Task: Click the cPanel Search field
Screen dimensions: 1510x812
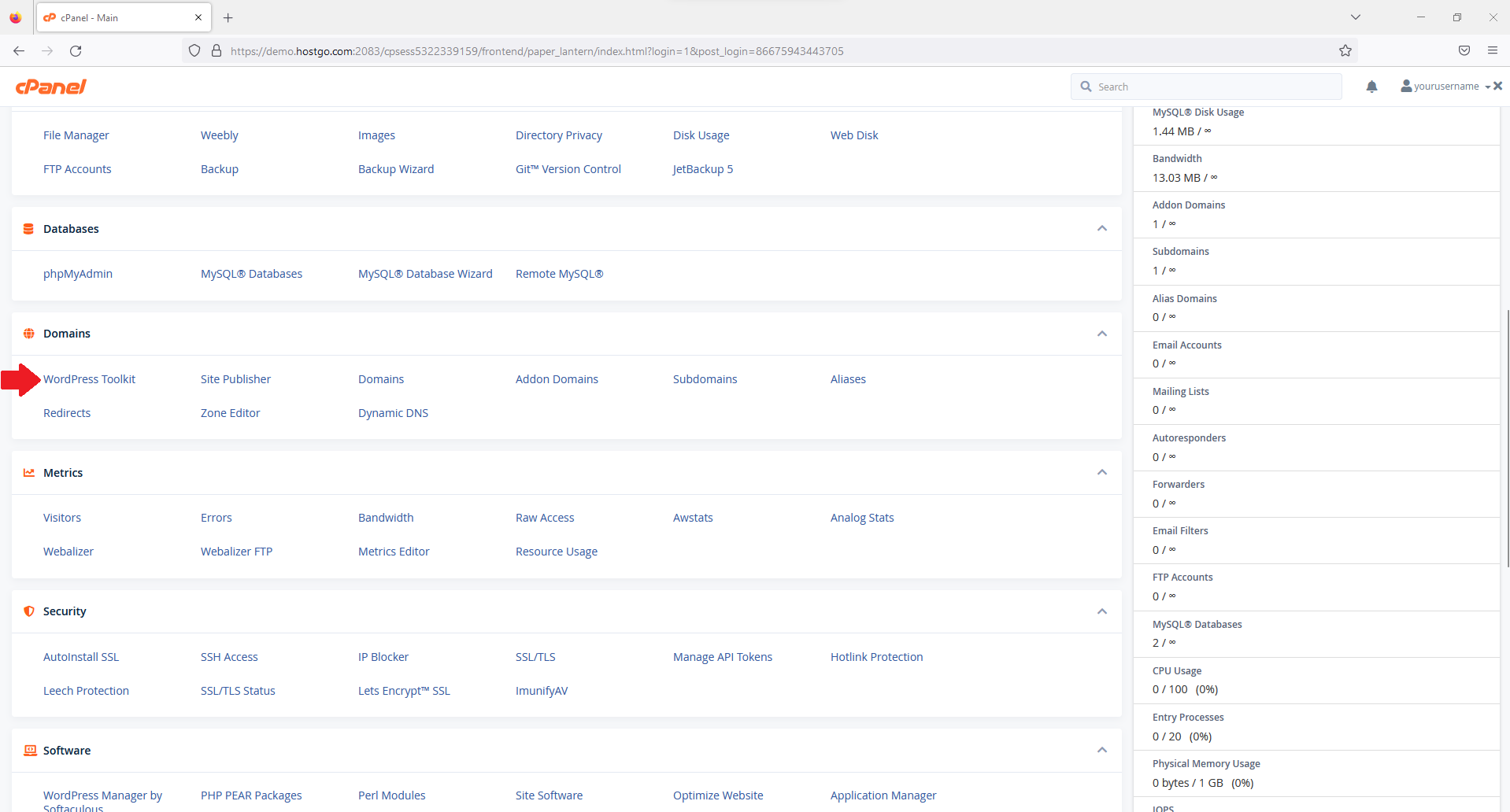Action: (x=1212, y=87)
